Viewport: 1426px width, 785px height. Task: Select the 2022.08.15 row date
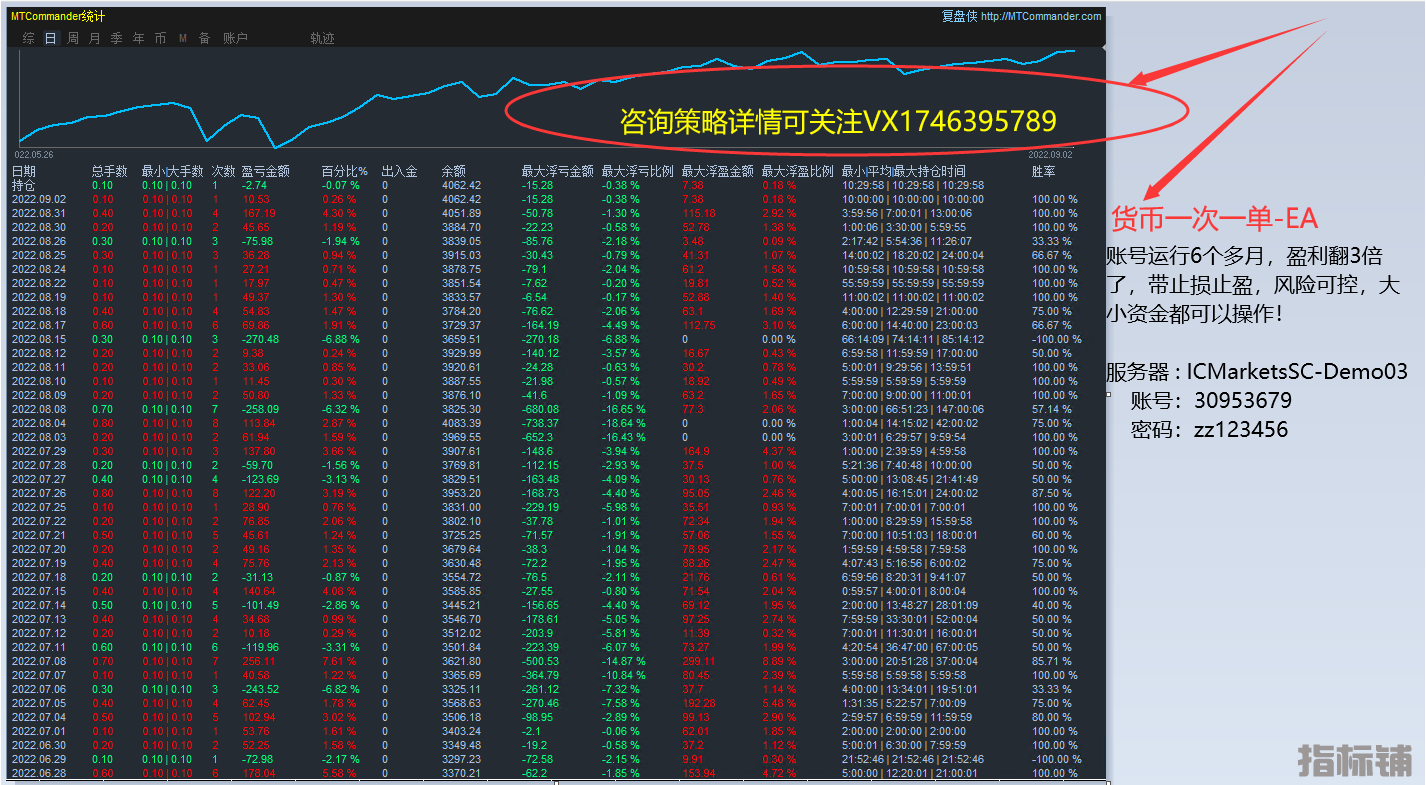pyautogui.click(x=39, y=339)
